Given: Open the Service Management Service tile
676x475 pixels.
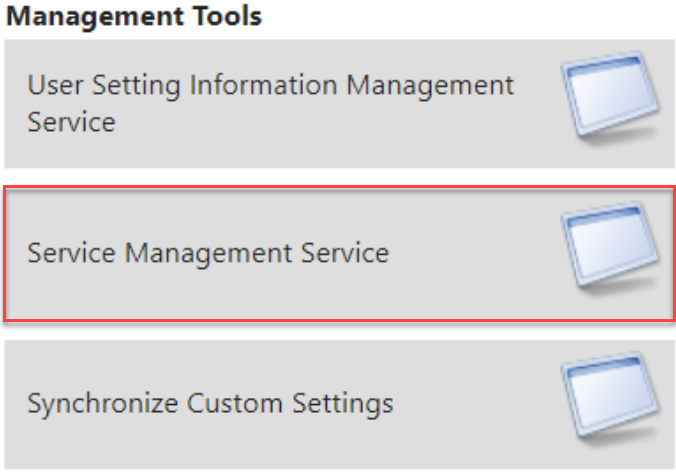Looking at the screenshot, I should point(339,254).
